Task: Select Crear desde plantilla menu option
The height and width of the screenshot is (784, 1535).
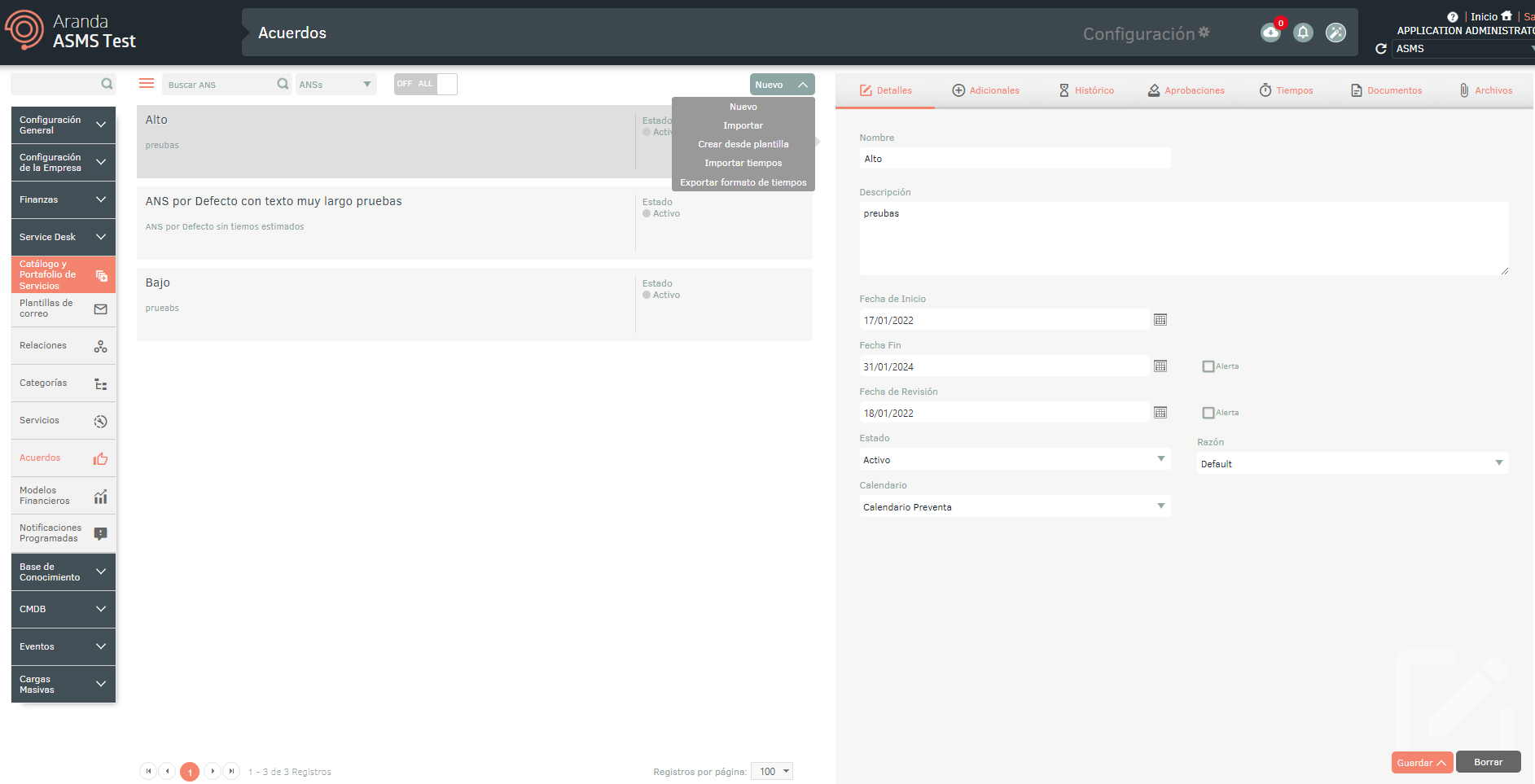Action: coord(743,144)
